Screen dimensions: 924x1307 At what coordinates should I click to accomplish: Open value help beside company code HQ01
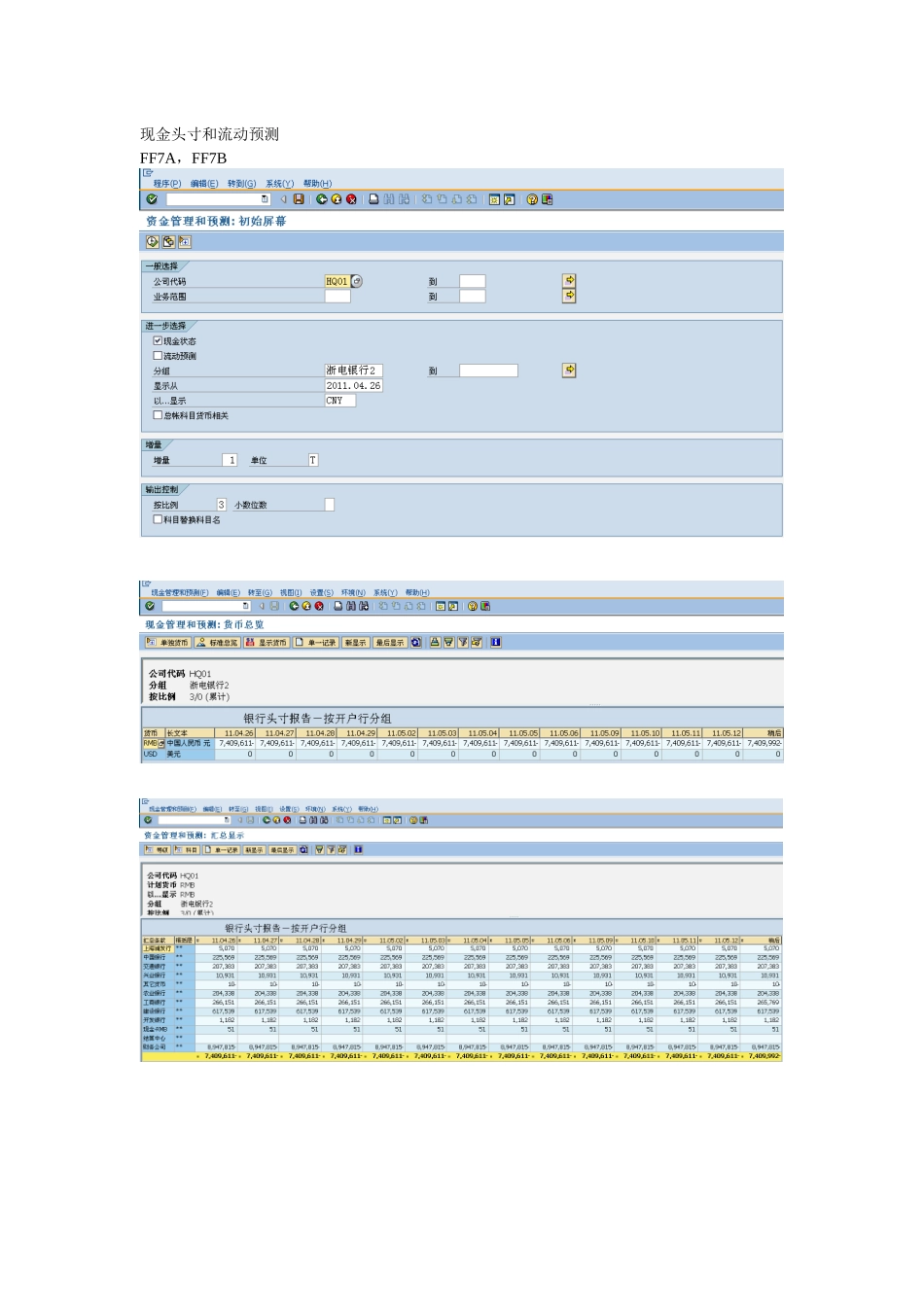pyautogui.click(x=357, y=281)
